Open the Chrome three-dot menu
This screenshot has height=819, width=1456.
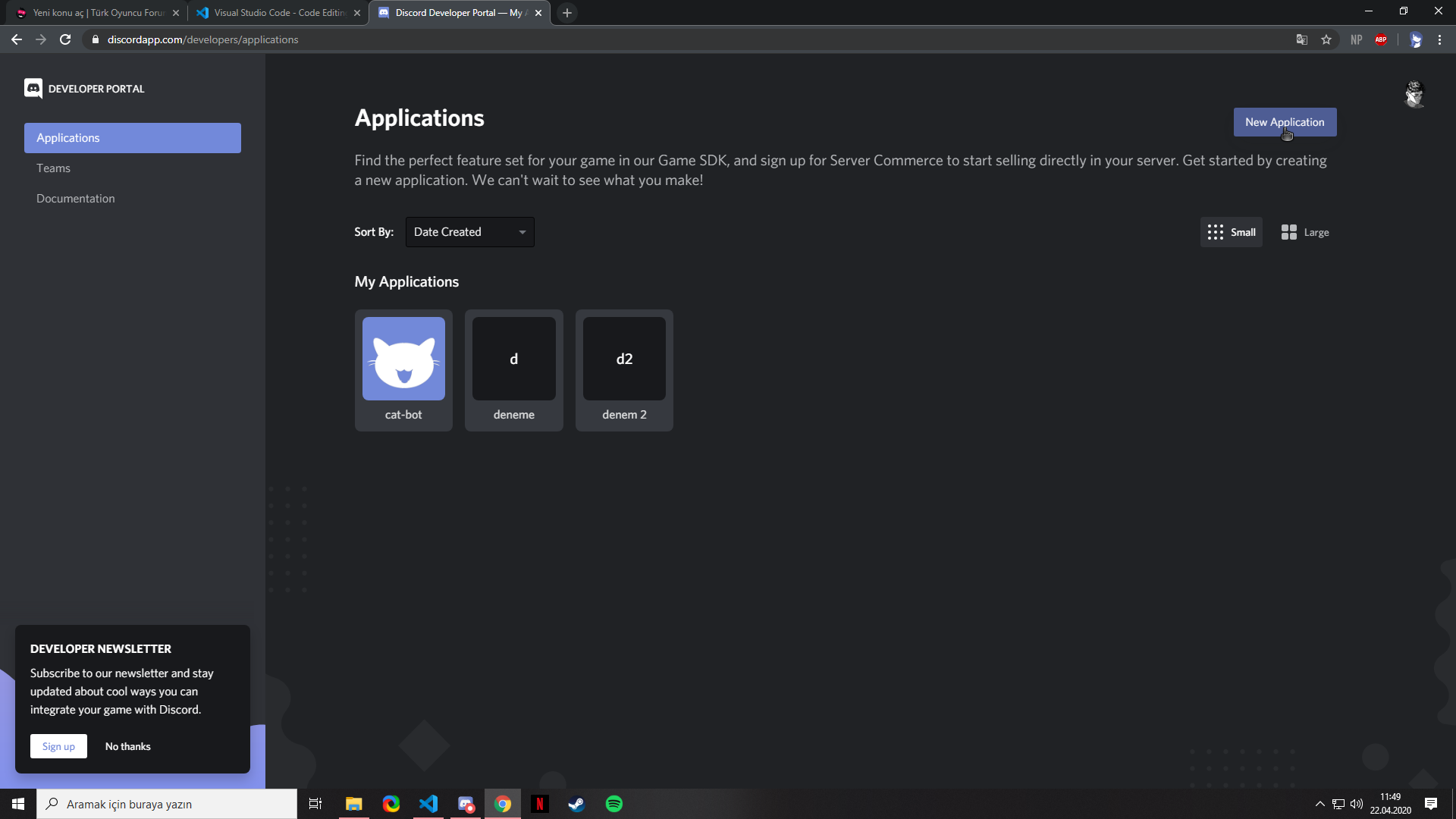coord(1439,39)
